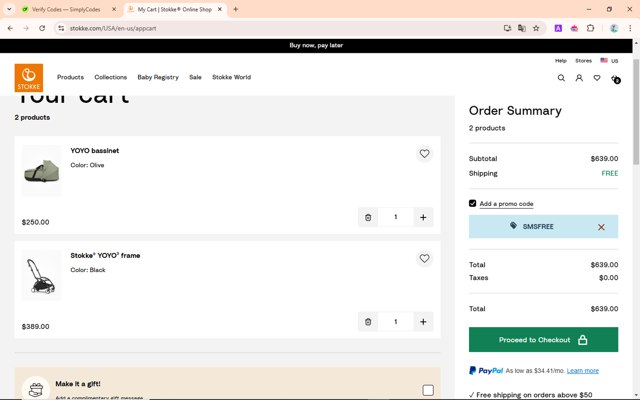Viewport: 640px width, 400px height.
Task: Click YOYO bassinet quantity field
Action: coord(396,217)
